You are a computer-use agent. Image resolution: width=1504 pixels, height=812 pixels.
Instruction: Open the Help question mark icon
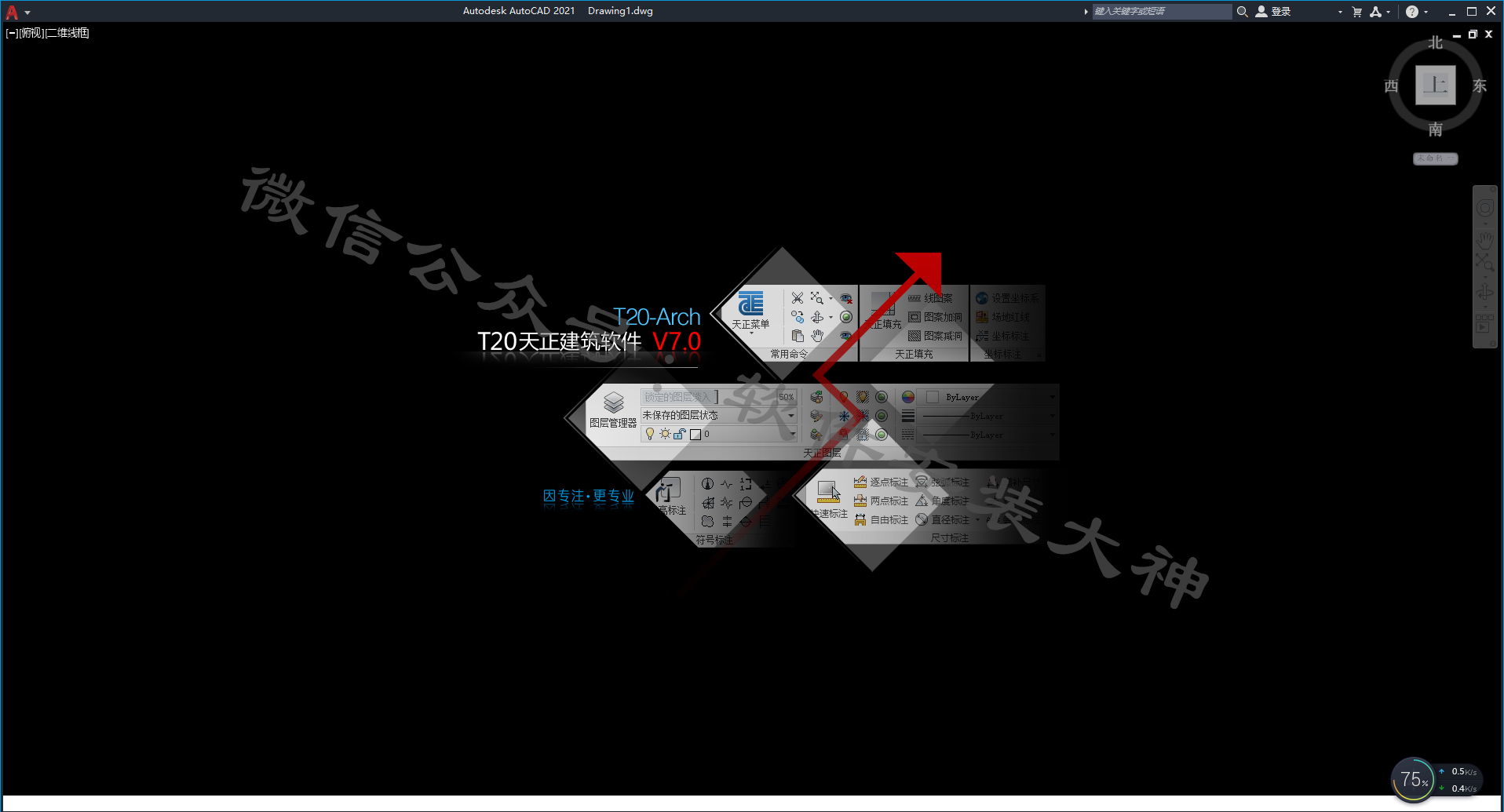(1412, 12)
